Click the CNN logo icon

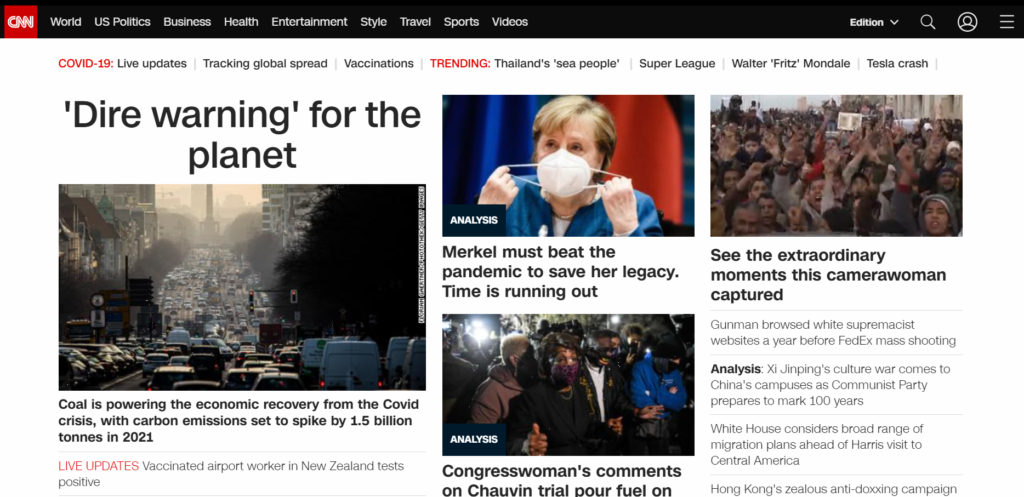coord(21,22)
